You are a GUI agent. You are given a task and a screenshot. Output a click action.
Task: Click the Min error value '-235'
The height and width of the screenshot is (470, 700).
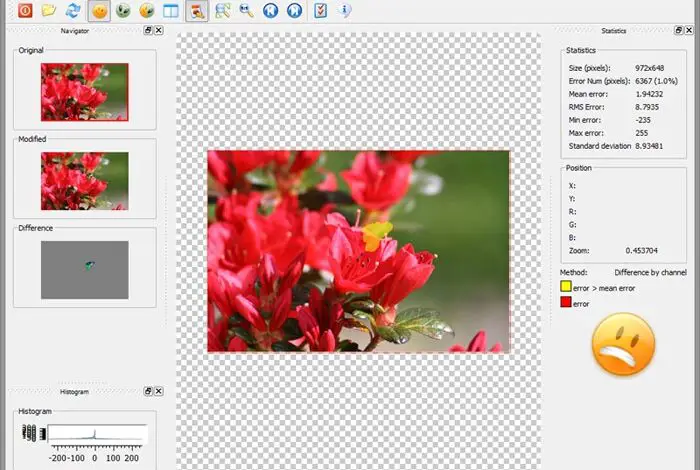tap(643, 120)
